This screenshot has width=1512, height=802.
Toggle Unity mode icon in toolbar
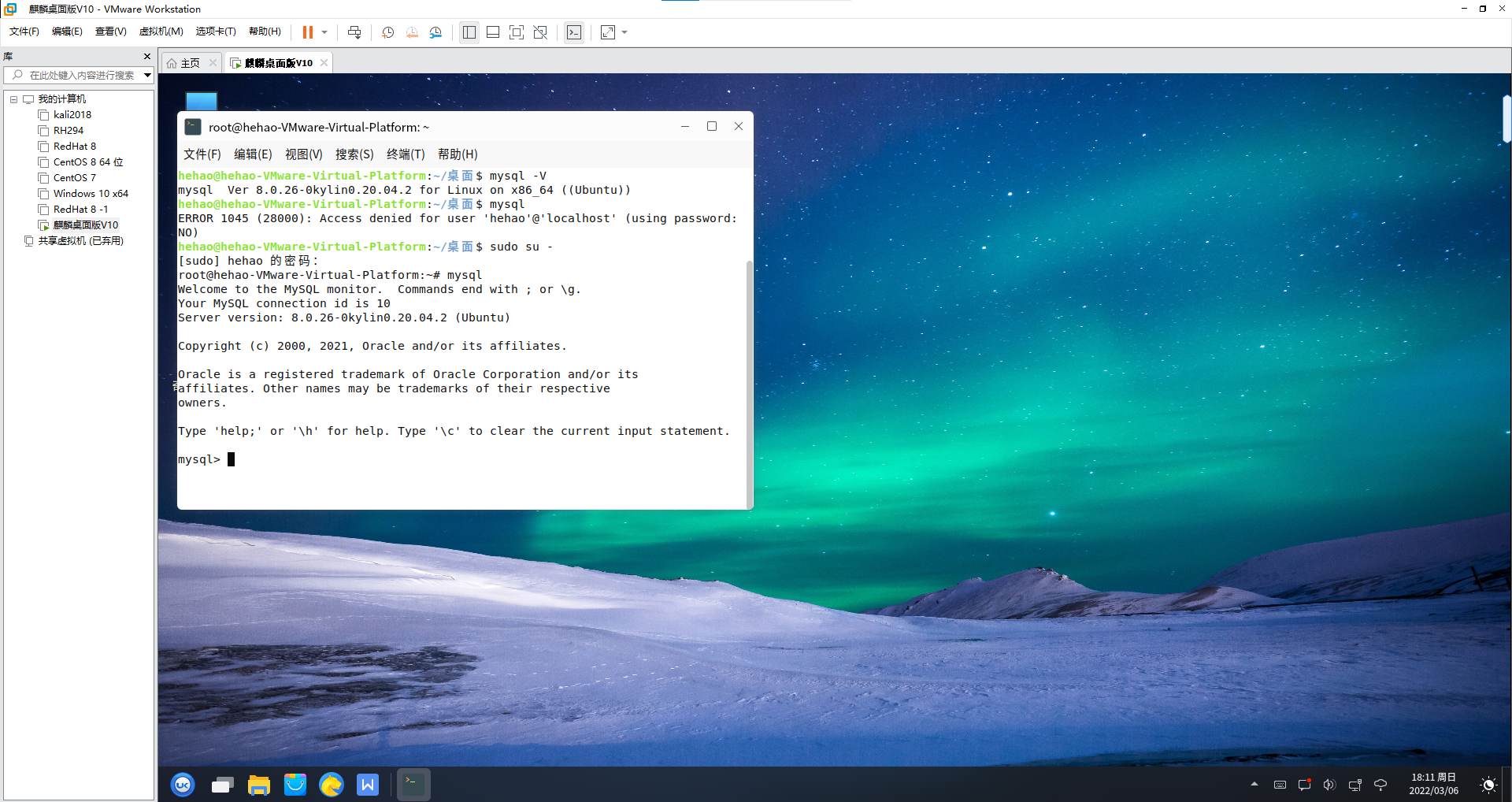(x=540, y=32)
